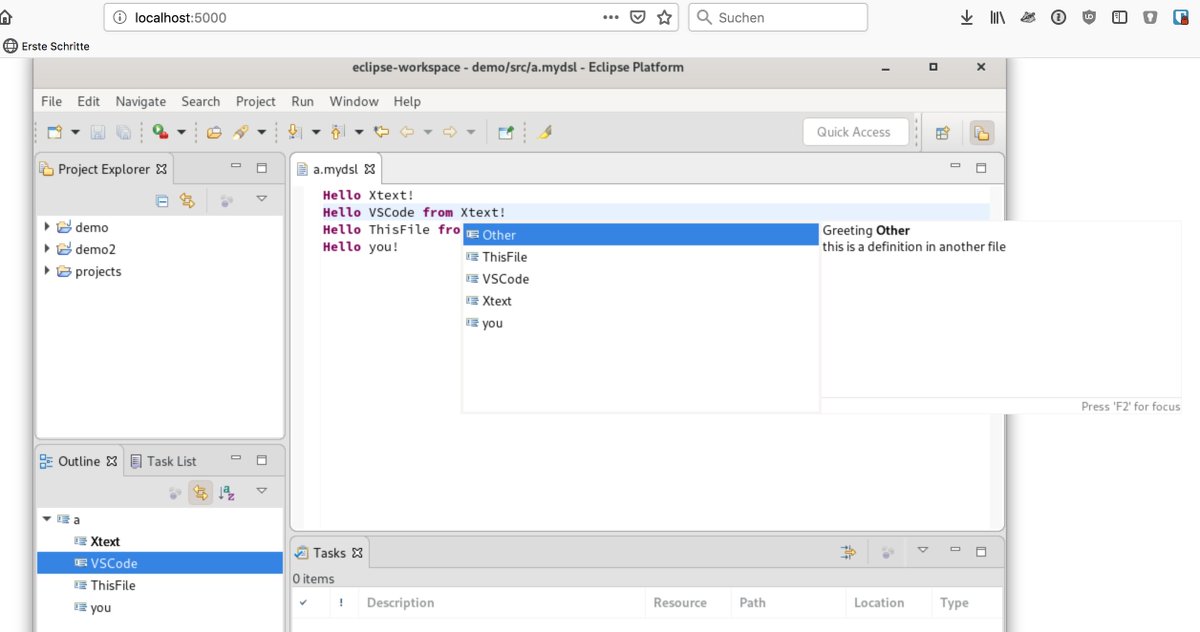
Task: Toggle alphabetical sort in Outline
Action: 227,492
